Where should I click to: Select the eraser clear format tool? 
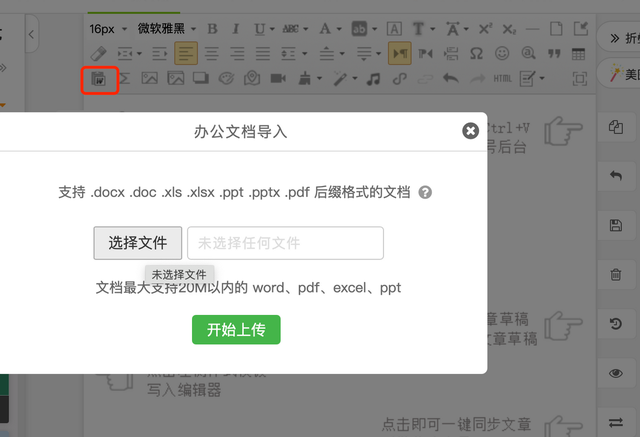[99, 53]
